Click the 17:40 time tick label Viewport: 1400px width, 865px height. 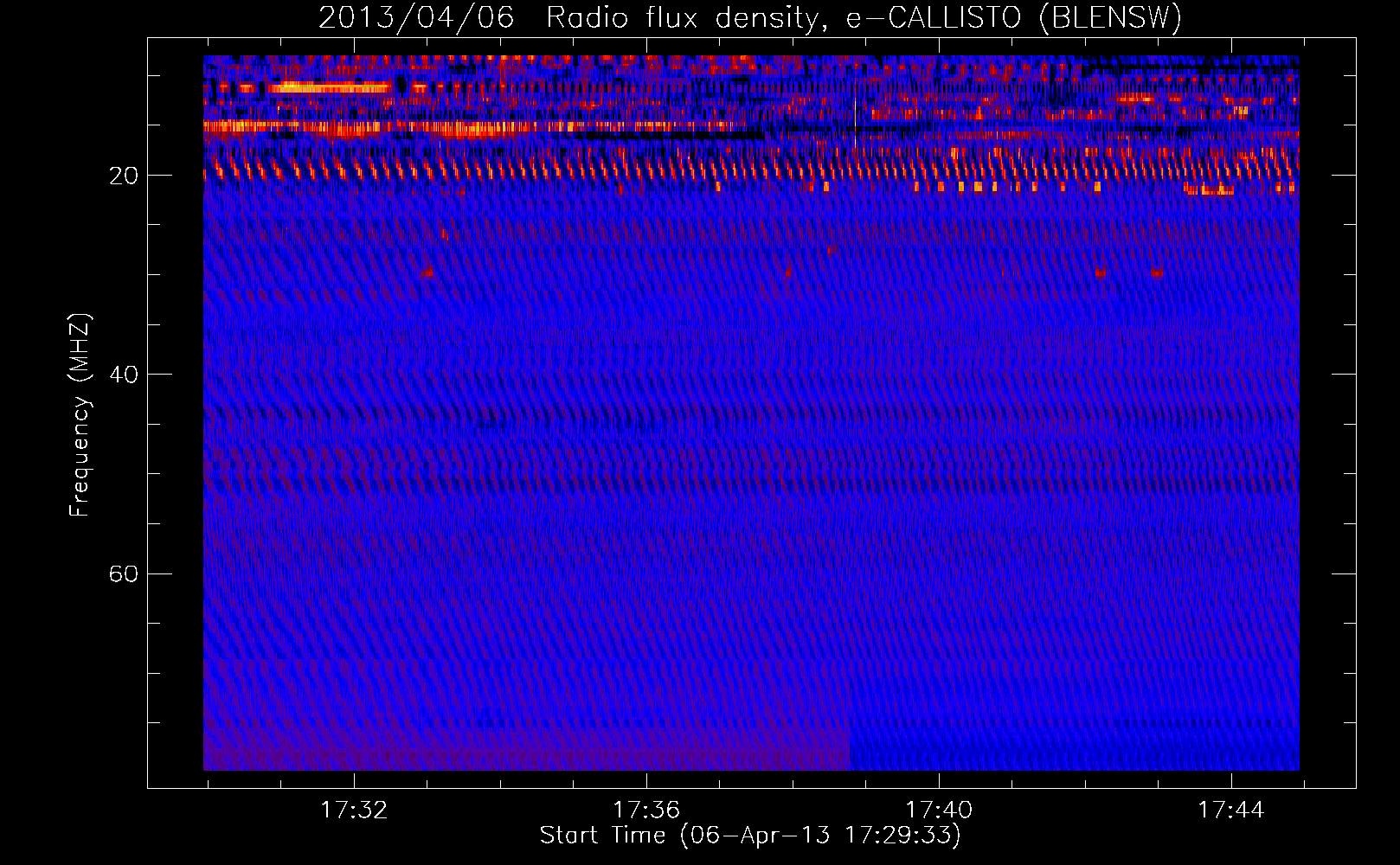[939, 811]
